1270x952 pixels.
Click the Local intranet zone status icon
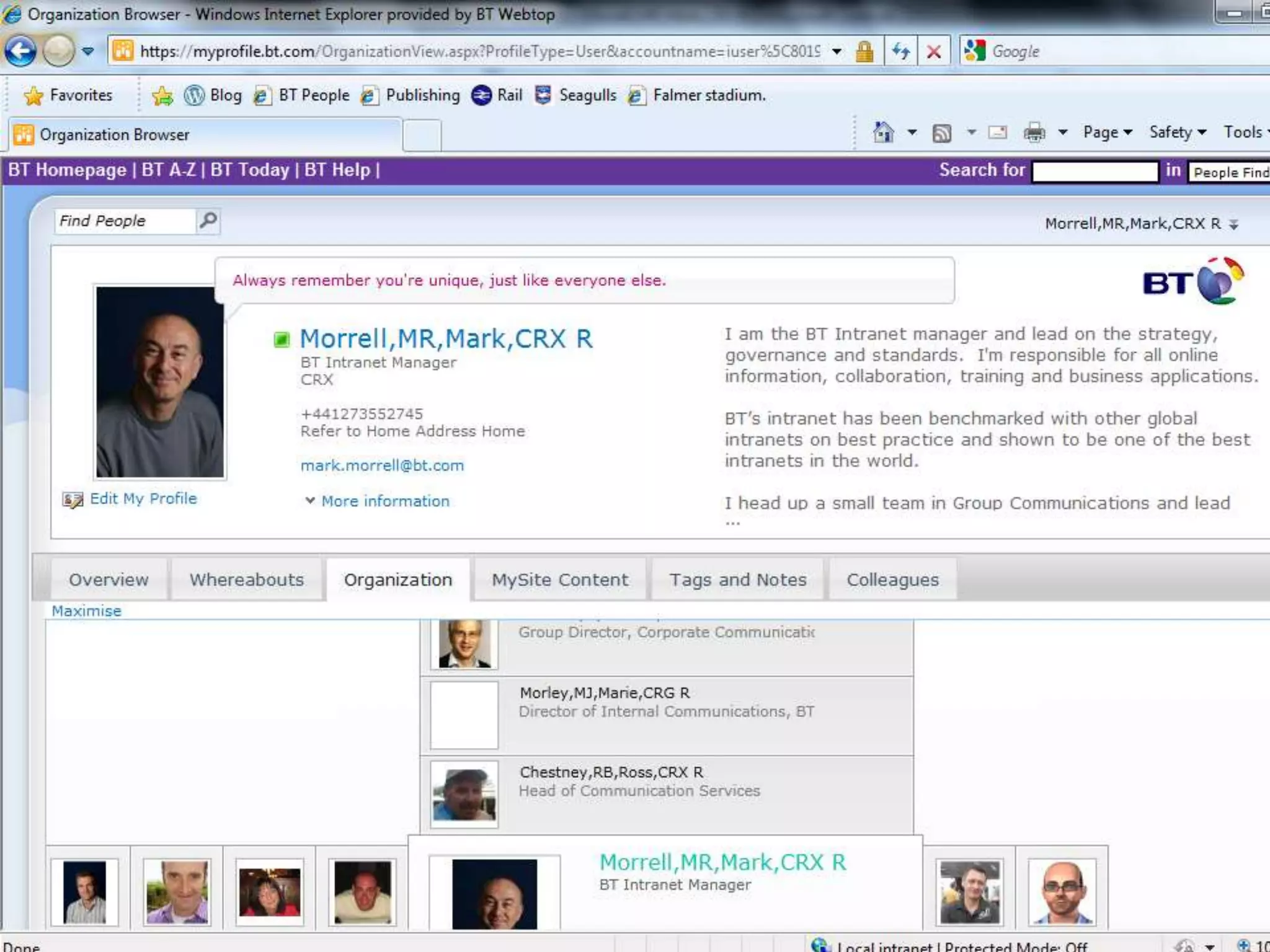point(820,945)
